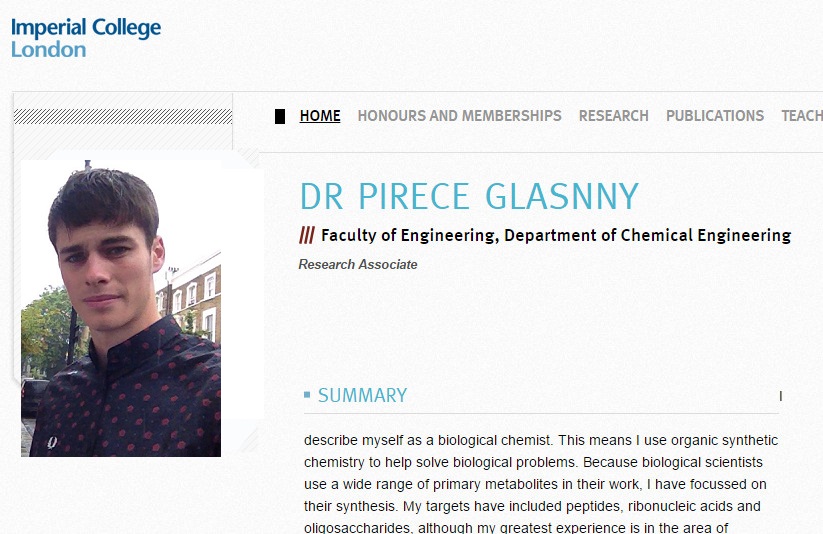Click the Imperial College London logo

[86, 38]
